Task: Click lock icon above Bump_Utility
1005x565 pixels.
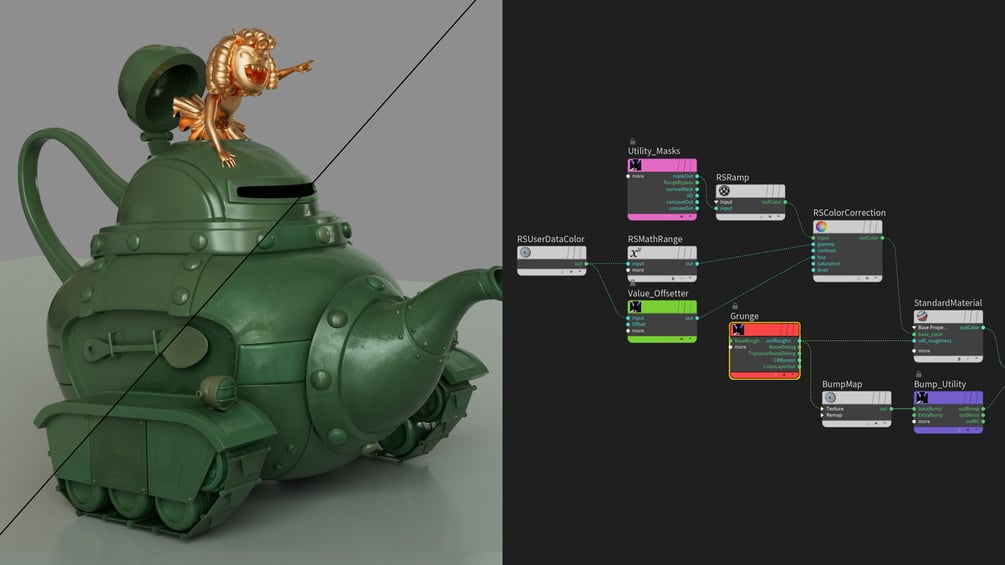Action: [918, 374]
